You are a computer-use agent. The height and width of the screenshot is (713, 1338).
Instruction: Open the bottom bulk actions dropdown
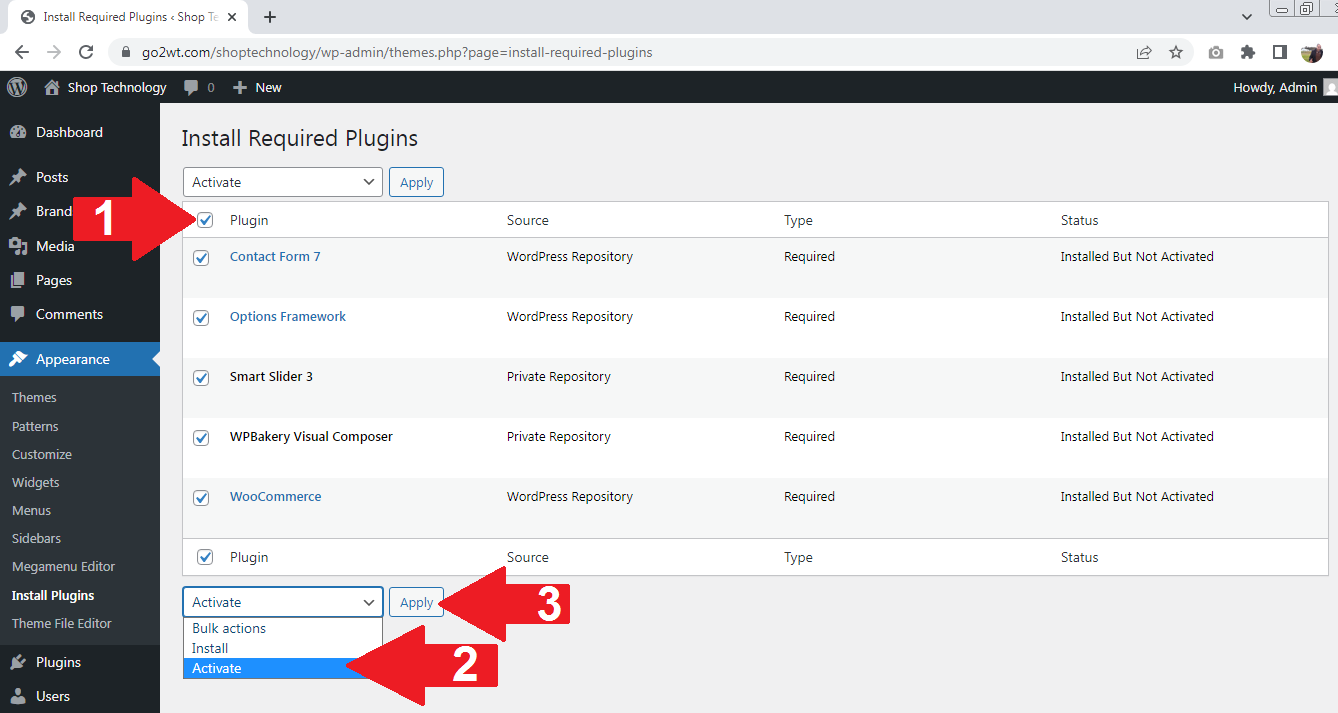tap(283, 602)
